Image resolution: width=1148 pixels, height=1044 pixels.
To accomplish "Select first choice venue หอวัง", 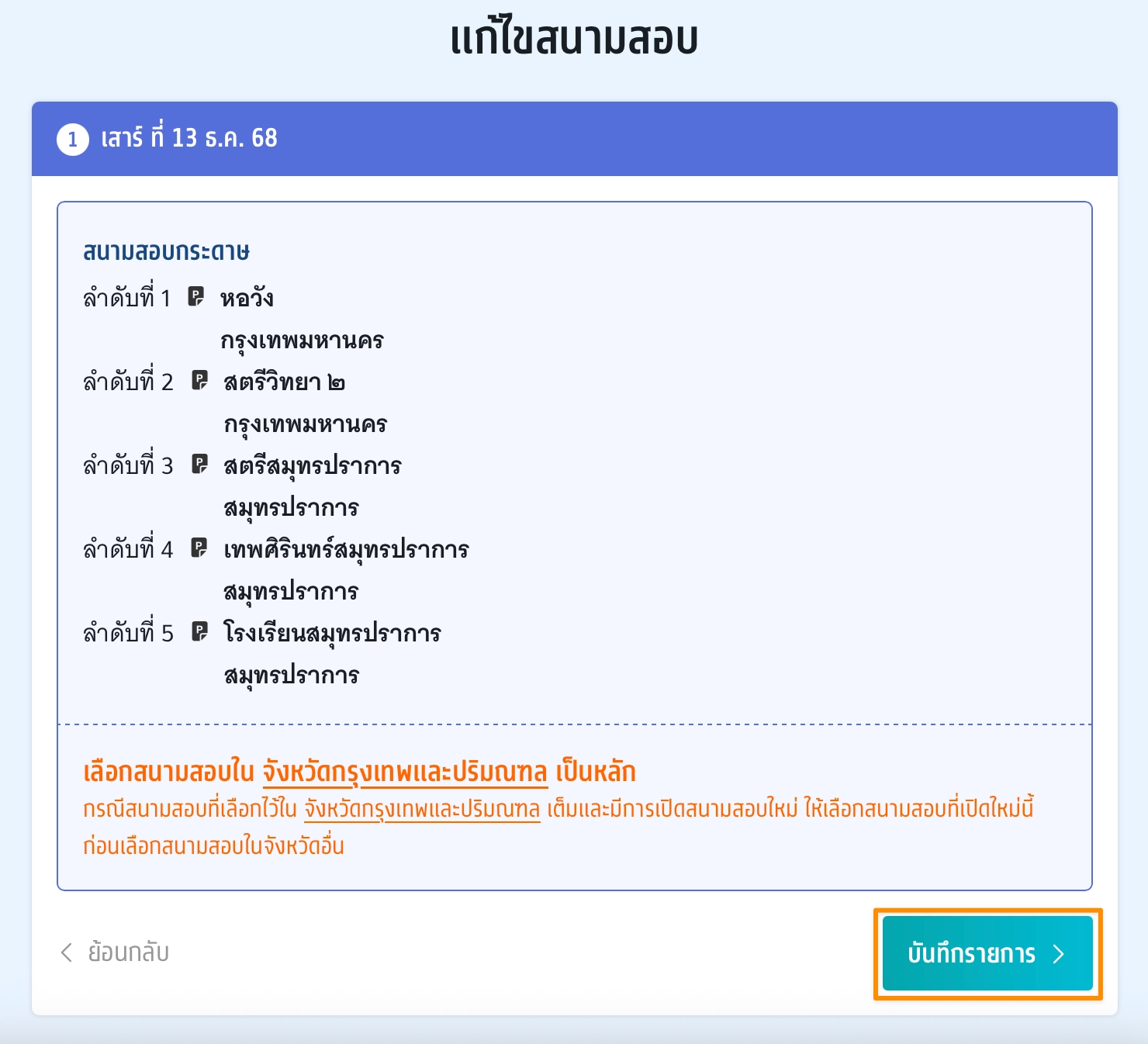I will click(247, 299).
